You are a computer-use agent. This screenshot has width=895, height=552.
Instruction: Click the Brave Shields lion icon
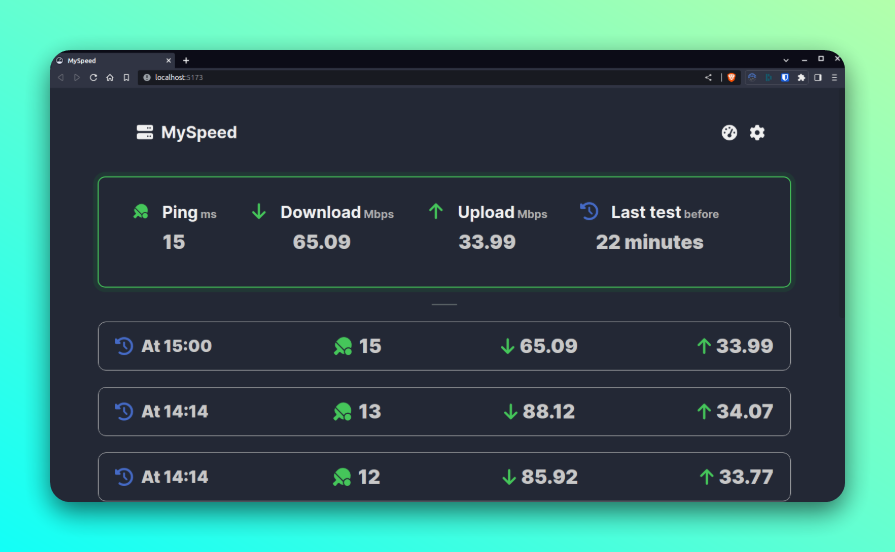point(731,77)
